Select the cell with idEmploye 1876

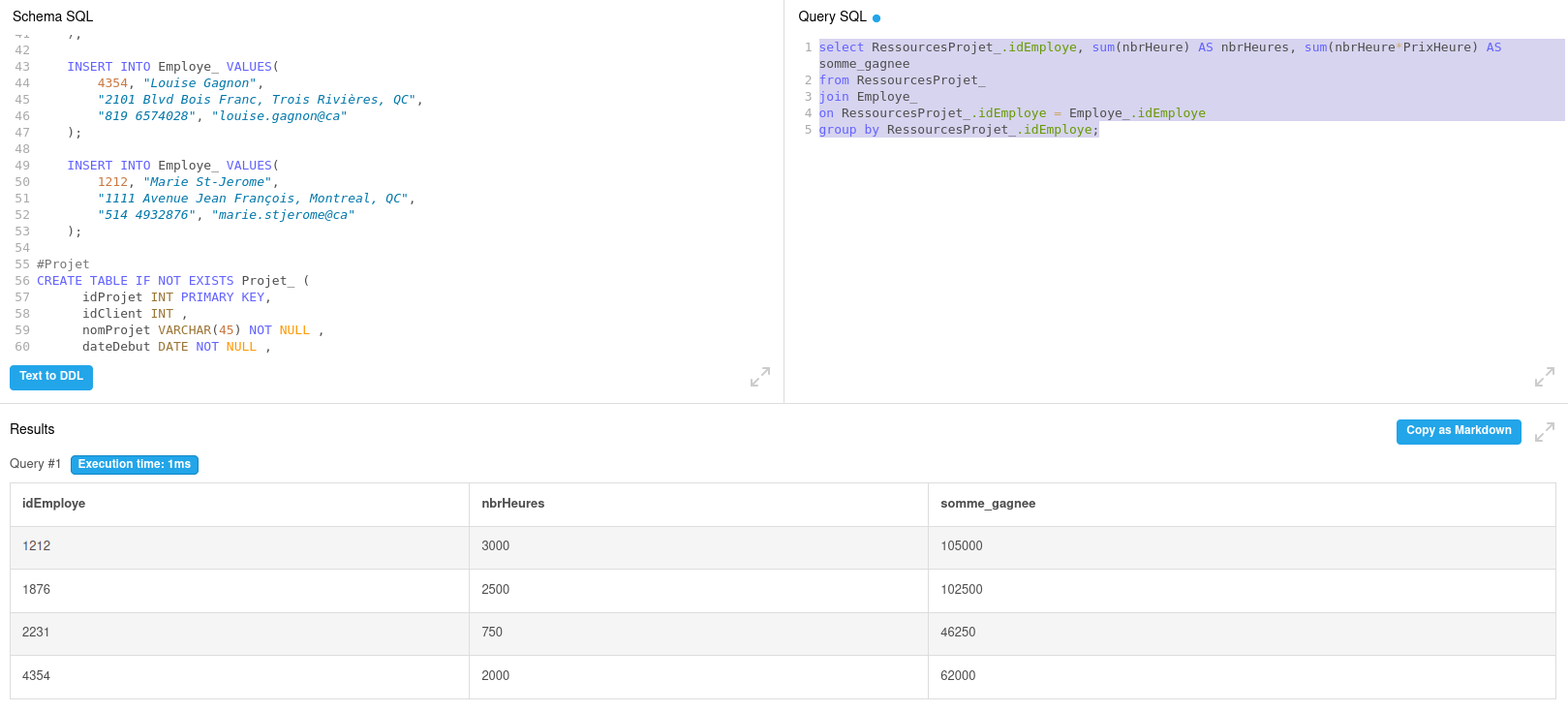pos(239,591)
